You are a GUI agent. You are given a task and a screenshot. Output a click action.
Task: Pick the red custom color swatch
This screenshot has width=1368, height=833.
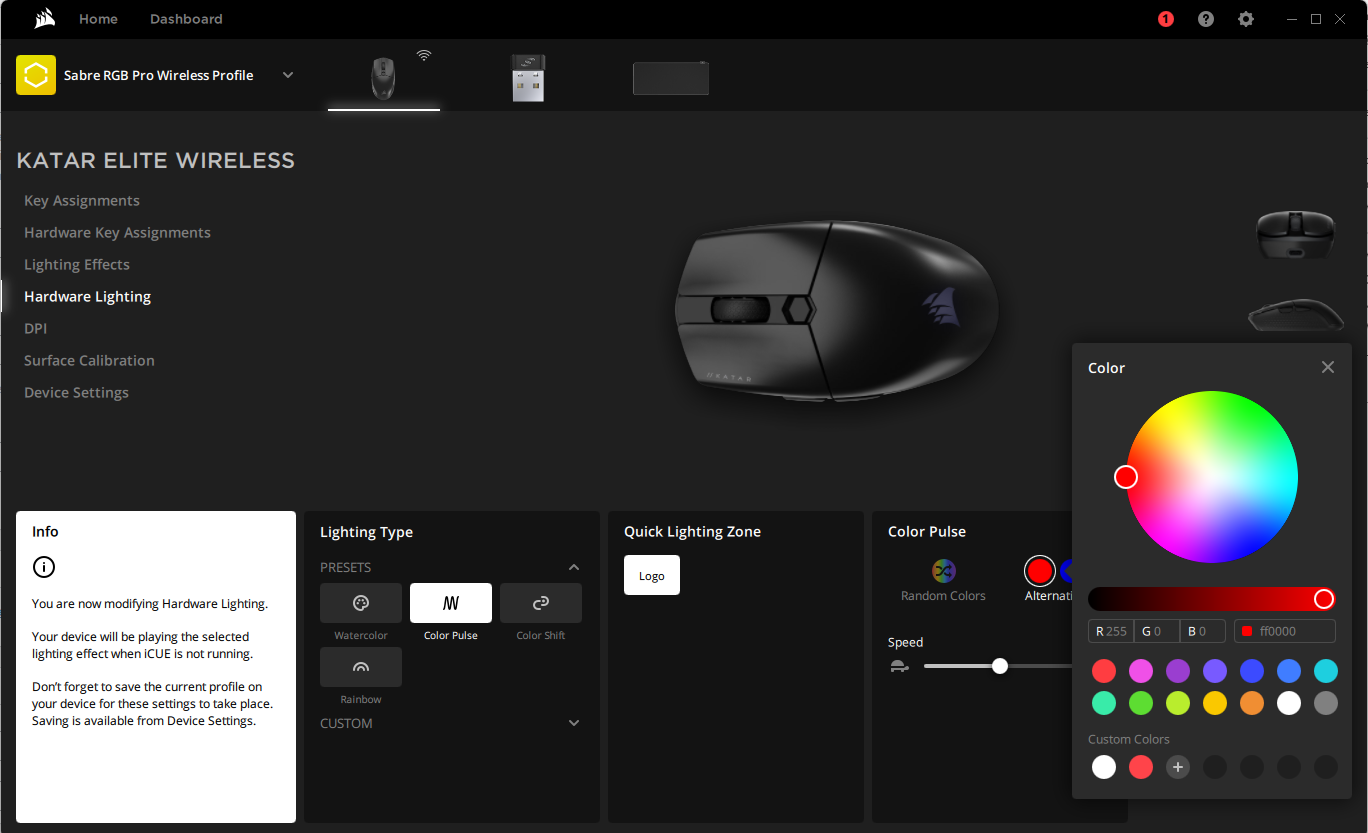point(1141,767)
